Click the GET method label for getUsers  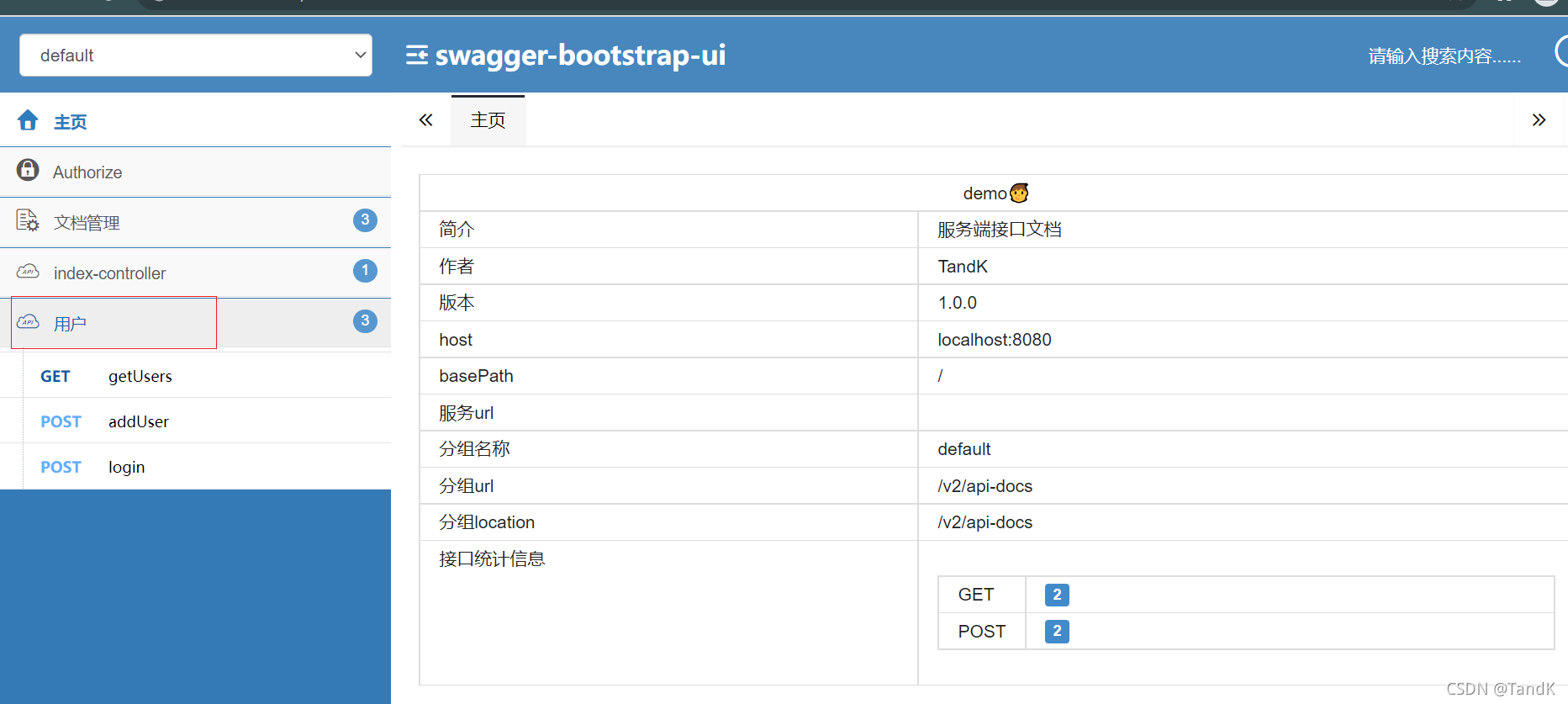pos(55,376)
